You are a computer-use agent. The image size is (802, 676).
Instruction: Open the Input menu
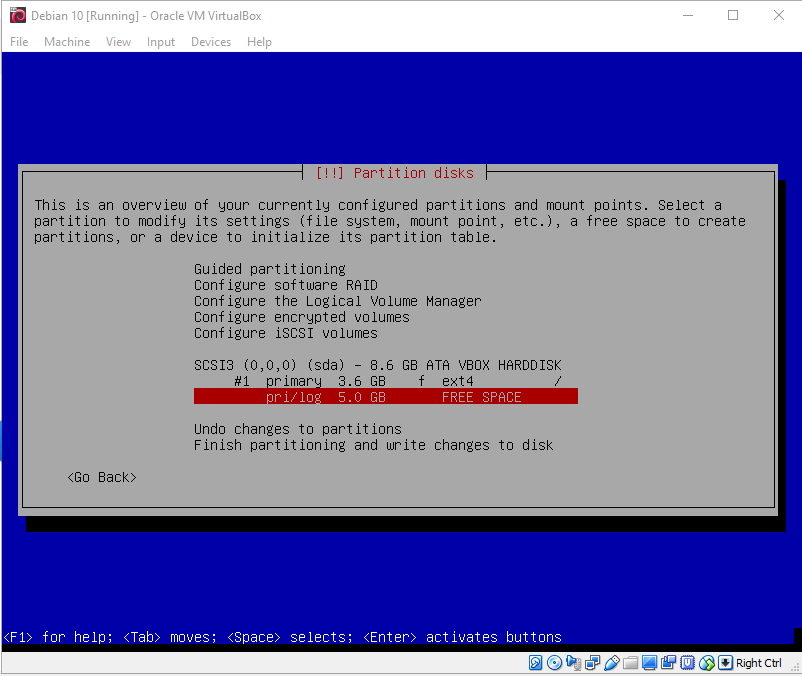point(161,42)
